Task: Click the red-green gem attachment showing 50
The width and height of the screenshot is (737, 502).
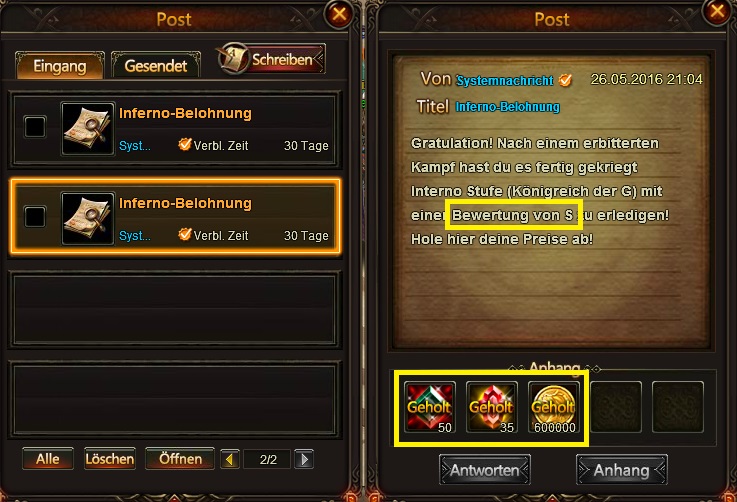Action: coord(430,407)
